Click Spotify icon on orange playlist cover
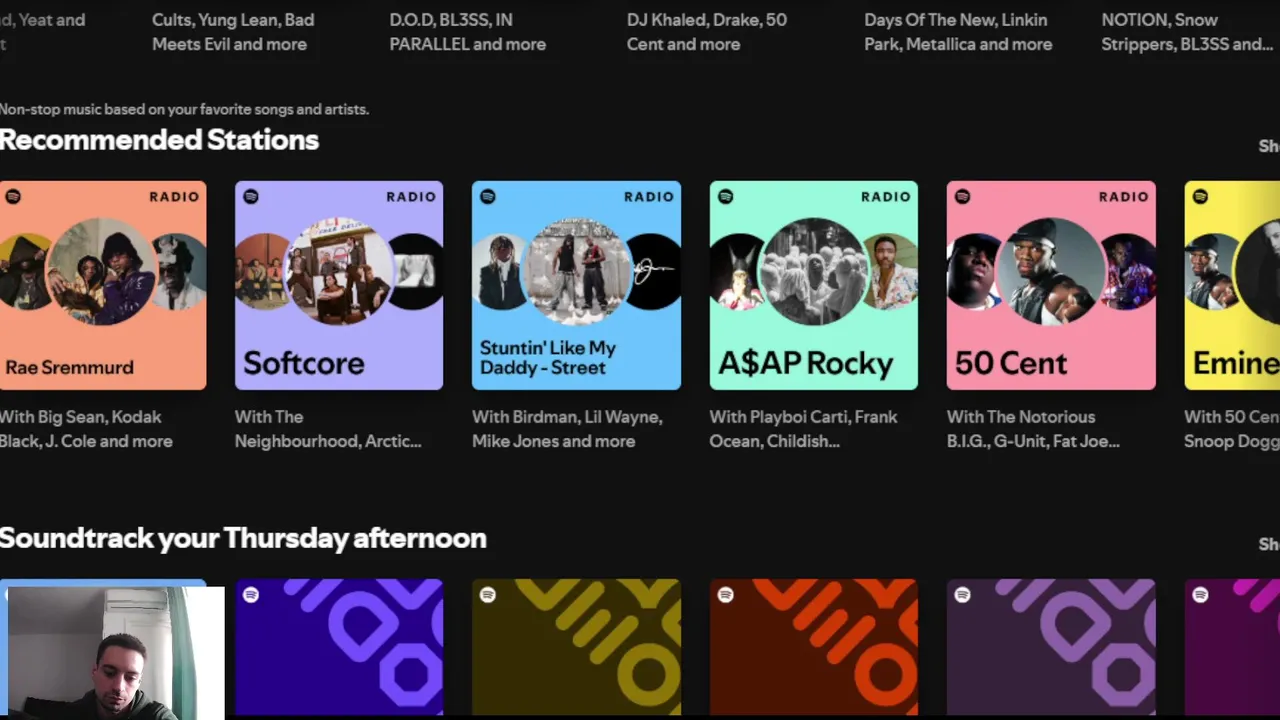The width and height of the screenshot is (1280, 720). 726,595
